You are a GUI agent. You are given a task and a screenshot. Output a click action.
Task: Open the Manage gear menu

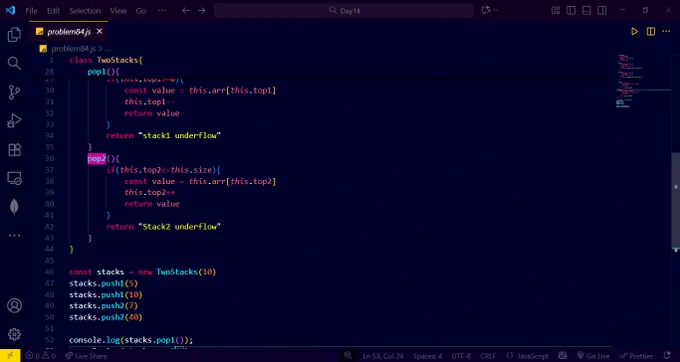click(x=14, y=334)
